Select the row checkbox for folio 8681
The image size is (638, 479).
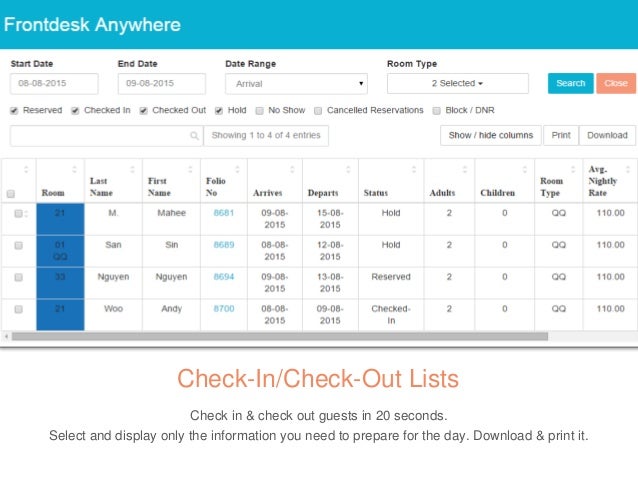(x=18, y=213)
